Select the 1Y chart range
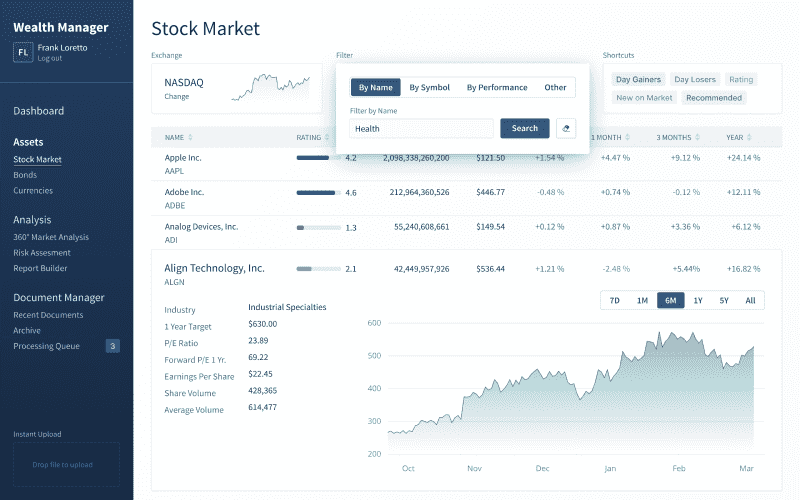The image size is (800, 500). pos(697,300)
